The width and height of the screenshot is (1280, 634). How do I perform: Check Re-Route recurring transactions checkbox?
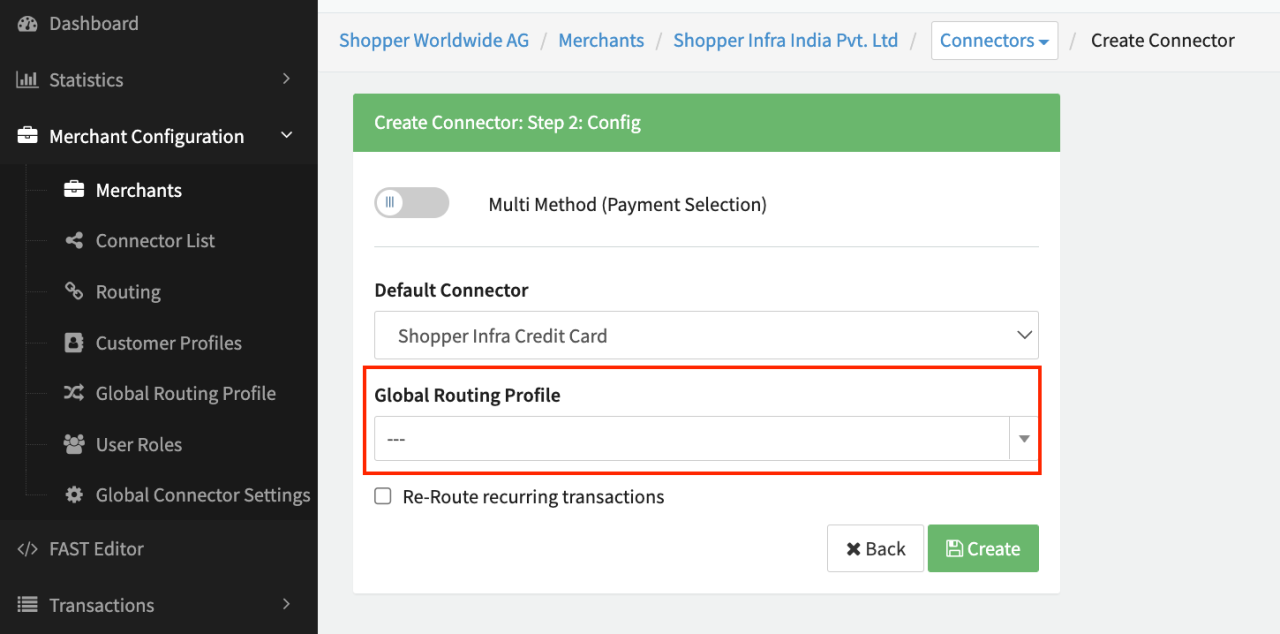pos(383,496)
